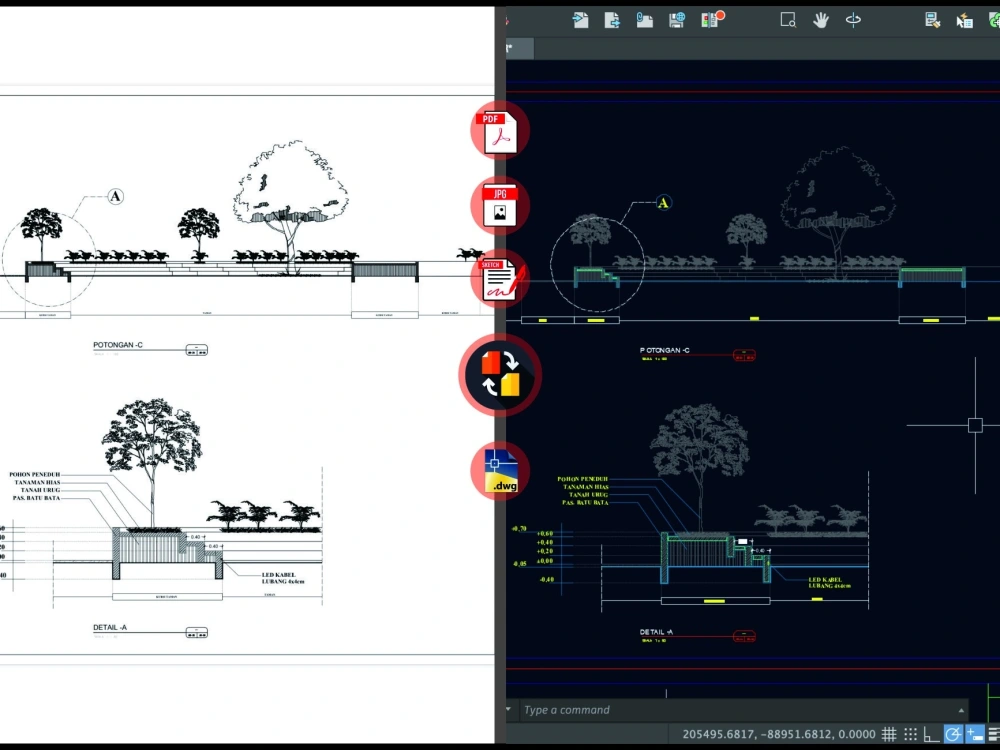
Task: Expand the command line panel upward
Action: point(960,710)
